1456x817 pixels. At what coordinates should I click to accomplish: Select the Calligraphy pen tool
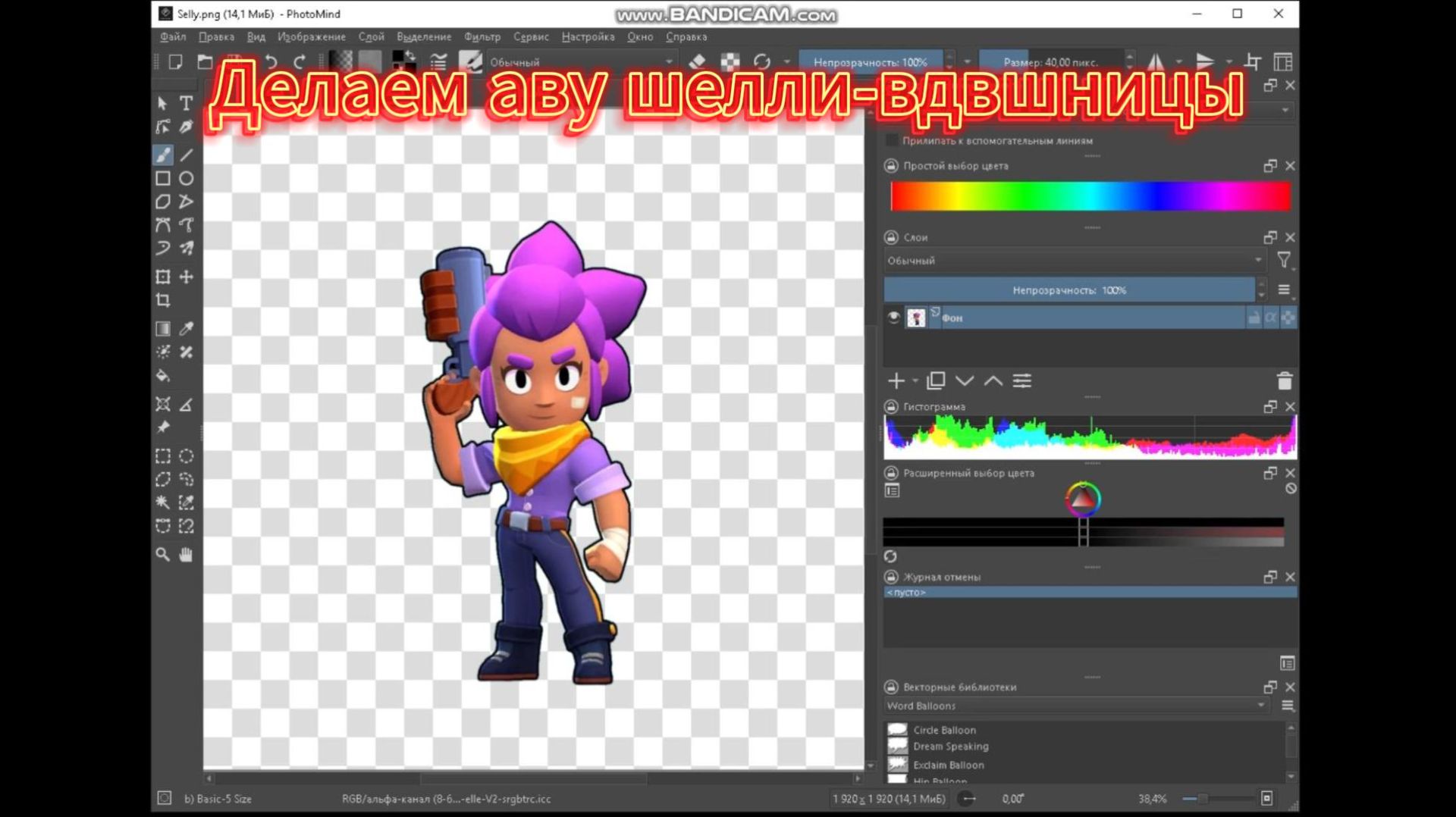pyautogui.click(x=186, y=127)
